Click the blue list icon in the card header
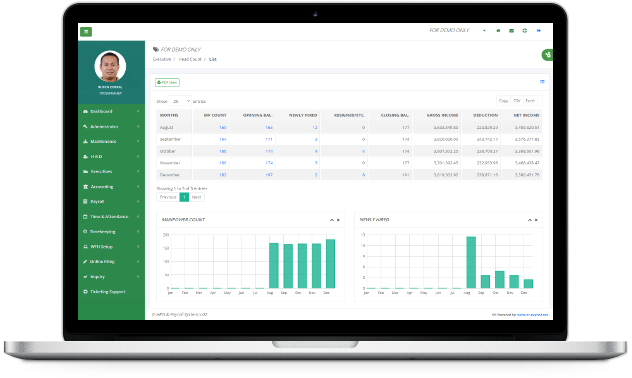Image resolution: width=632 pixels, height=378 pixels. point(542,81)
